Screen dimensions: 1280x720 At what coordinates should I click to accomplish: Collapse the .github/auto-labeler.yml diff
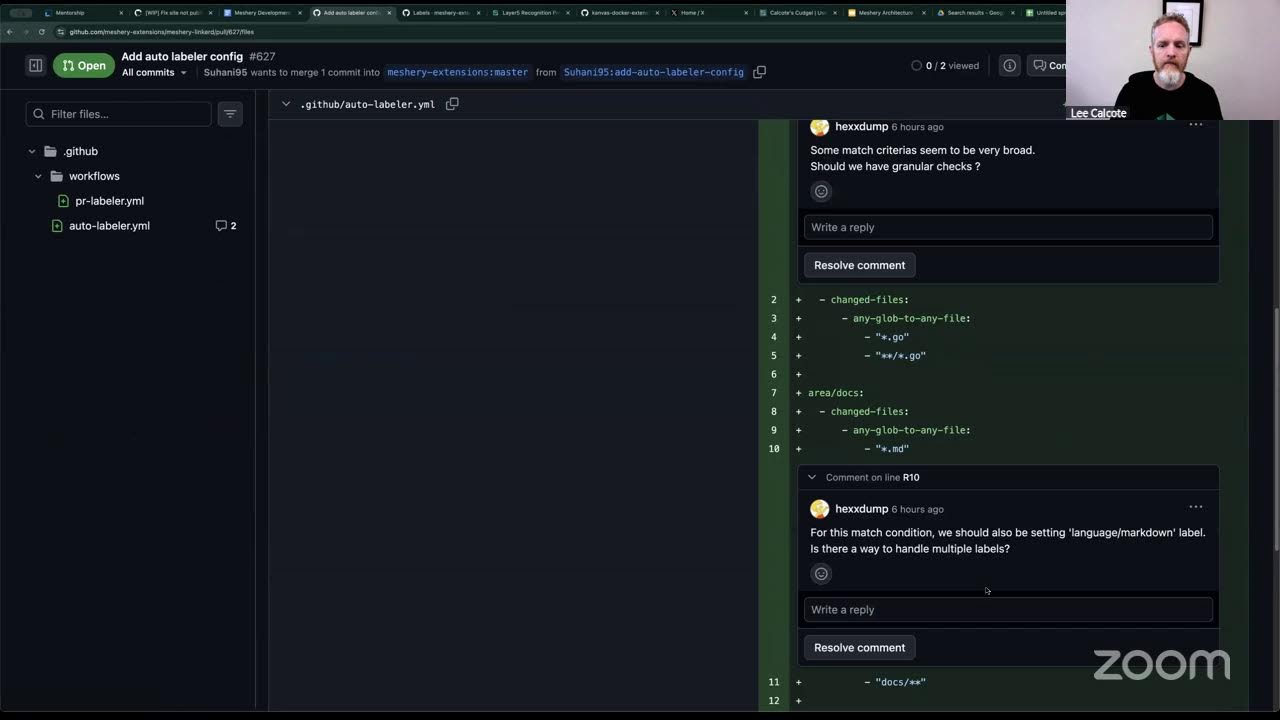(286, 104)
